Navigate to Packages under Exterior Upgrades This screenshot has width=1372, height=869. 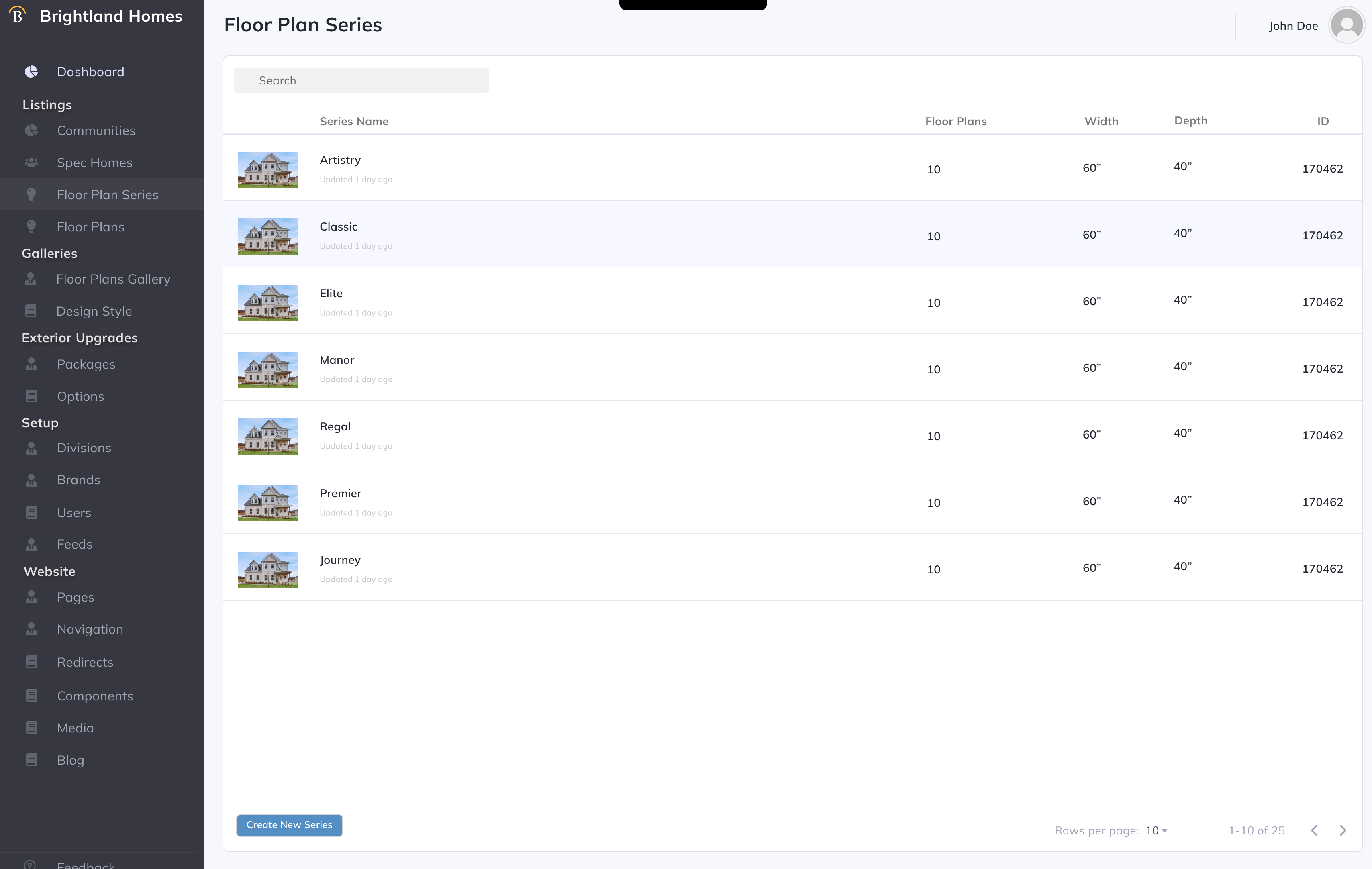coord(86,364)
